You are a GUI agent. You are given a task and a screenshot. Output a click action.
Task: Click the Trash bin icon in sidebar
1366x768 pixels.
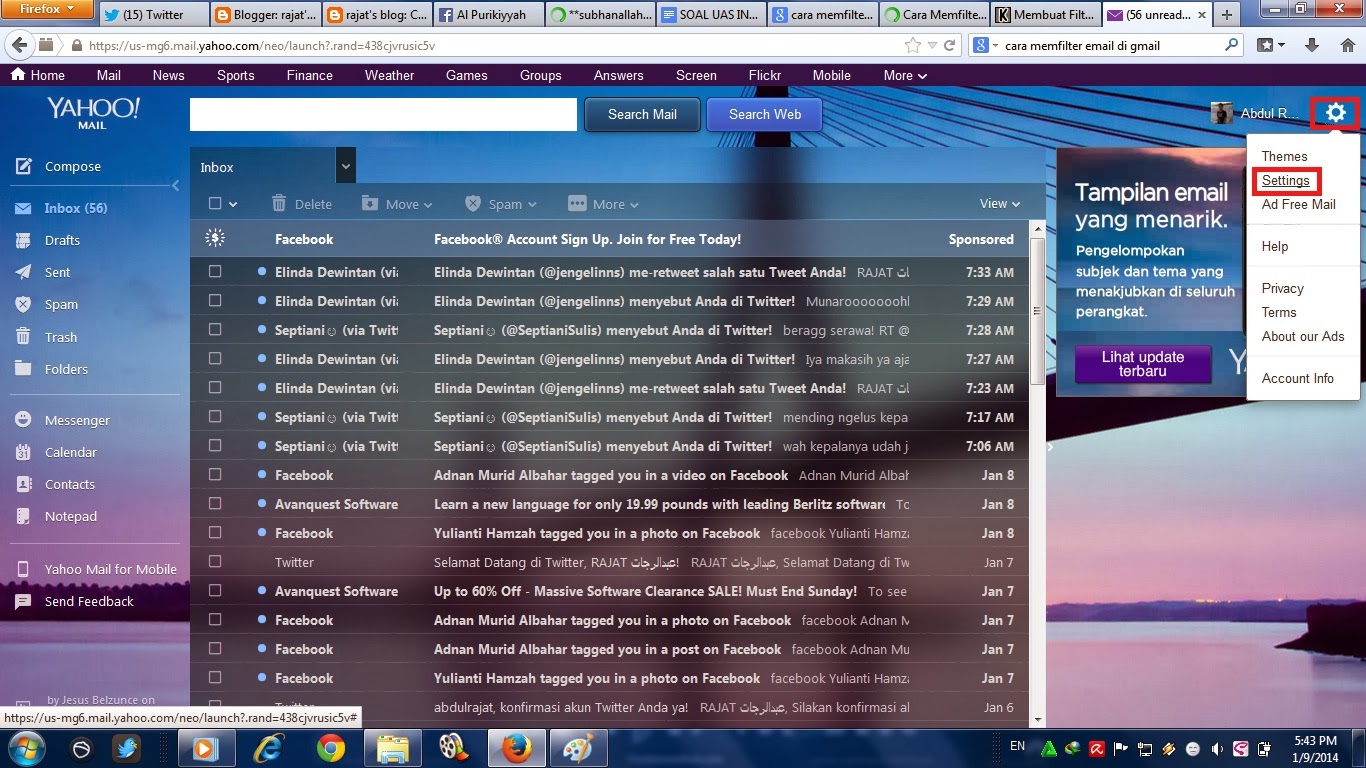23,337
